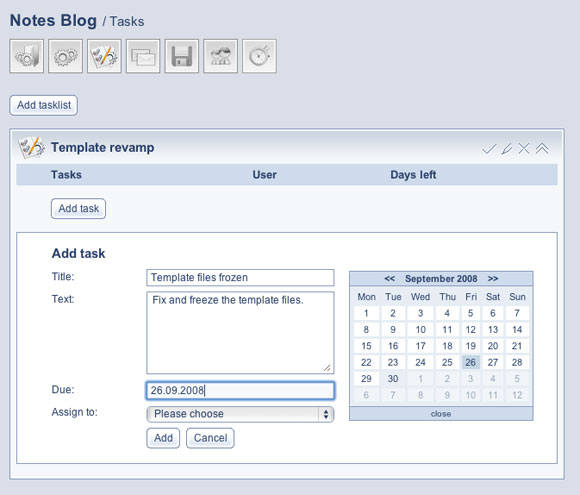Open the messages envelopes icon
Screen dimensions: 580x495
(143, 56)
